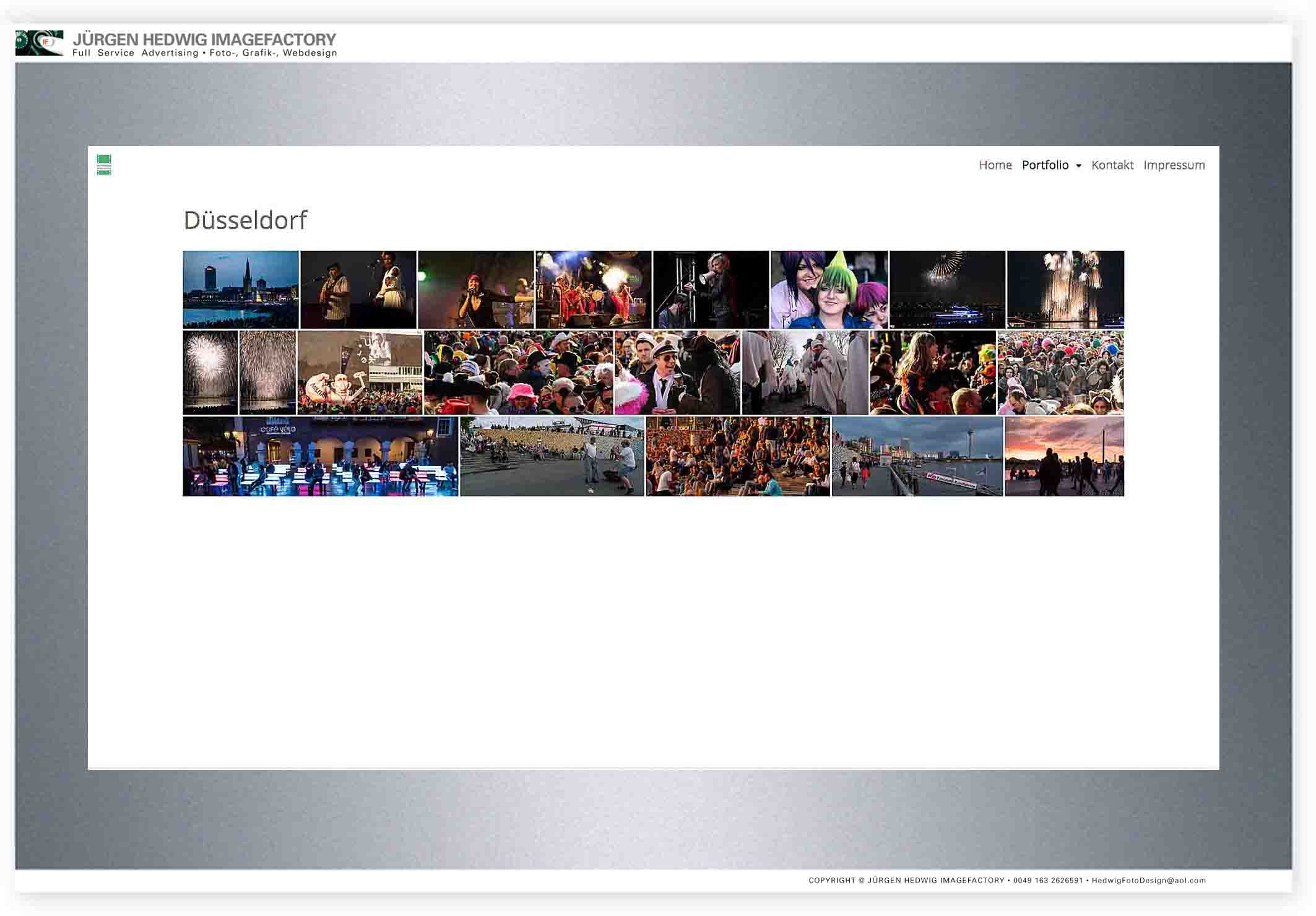Open the Home menu item
1316x916 pixels.
[x=995, y=165]
